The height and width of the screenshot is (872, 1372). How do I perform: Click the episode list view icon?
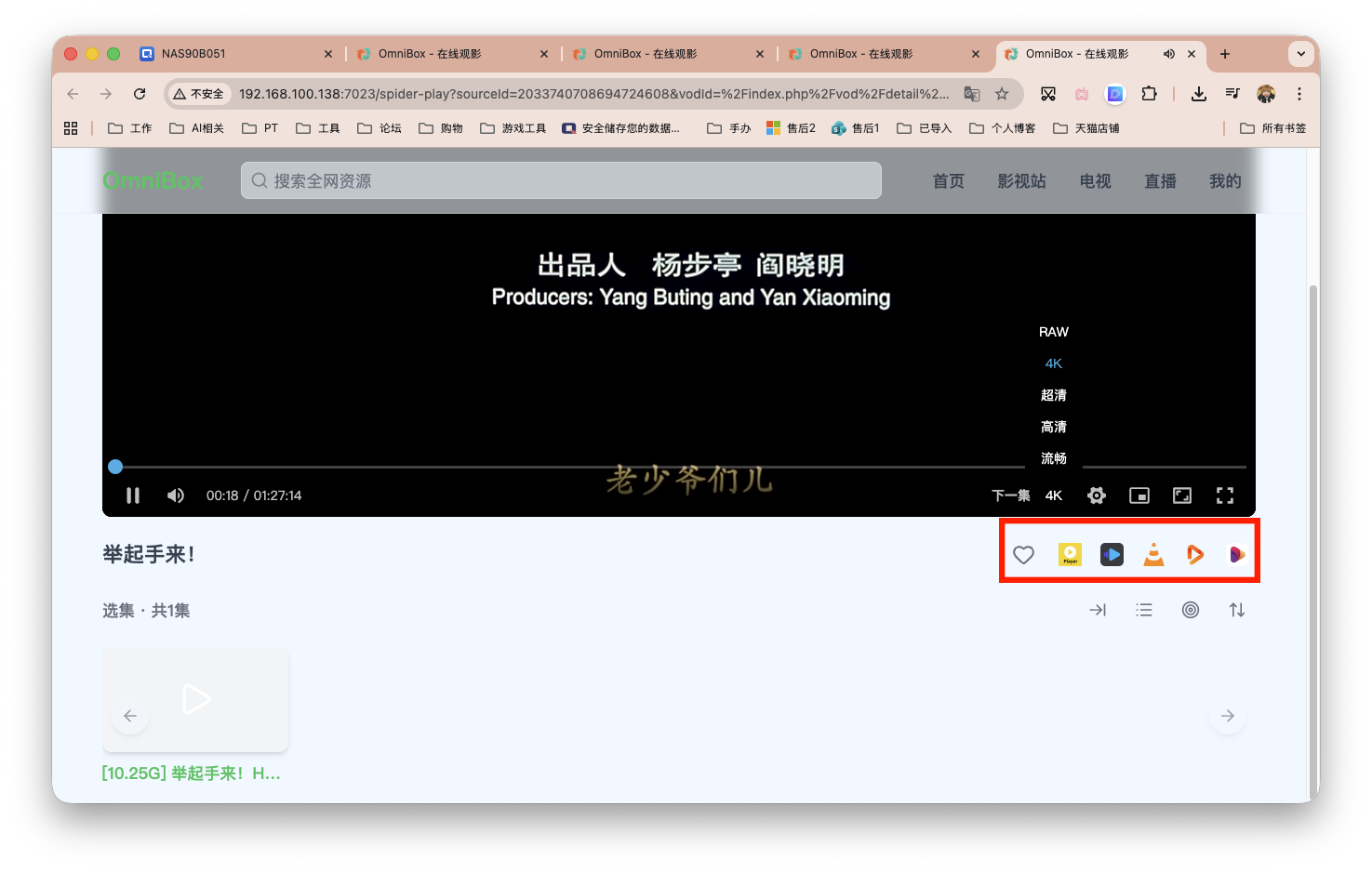pos(1144,610)
